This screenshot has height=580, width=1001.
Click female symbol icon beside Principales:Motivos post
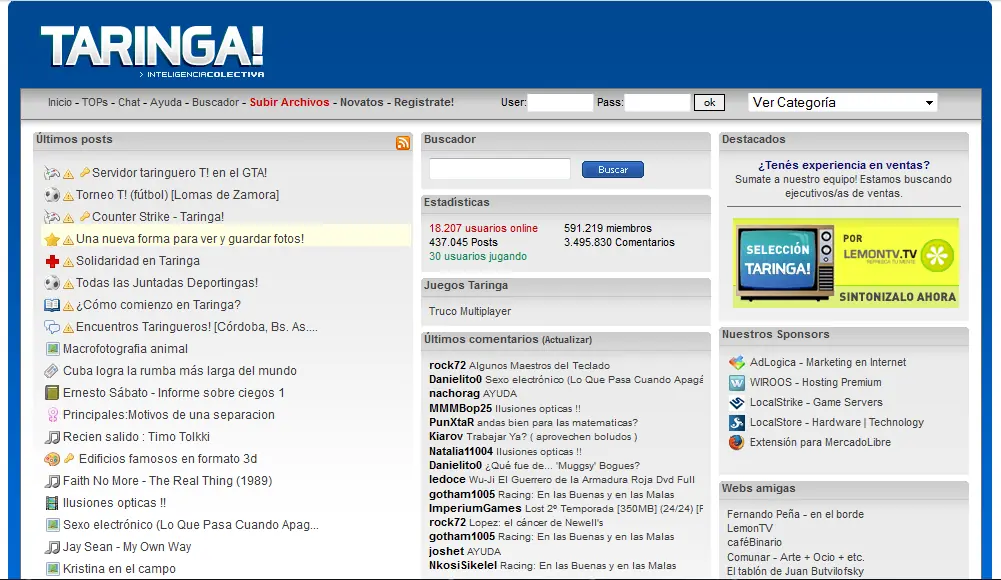[53, 415]
